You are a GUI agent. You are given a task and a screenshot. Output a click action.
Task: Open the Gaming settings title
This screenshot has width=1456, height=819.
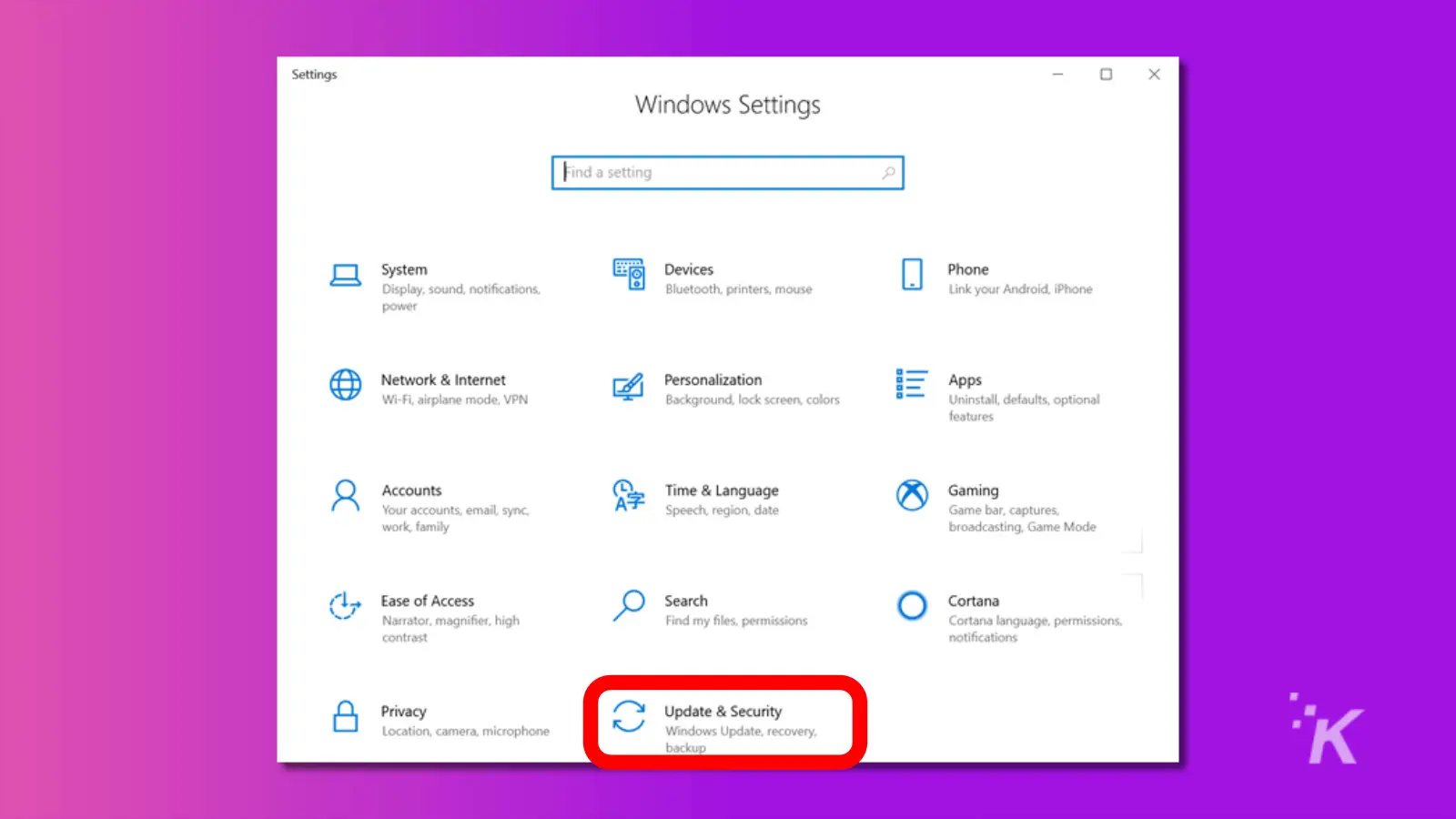click(x=974, y=490)
